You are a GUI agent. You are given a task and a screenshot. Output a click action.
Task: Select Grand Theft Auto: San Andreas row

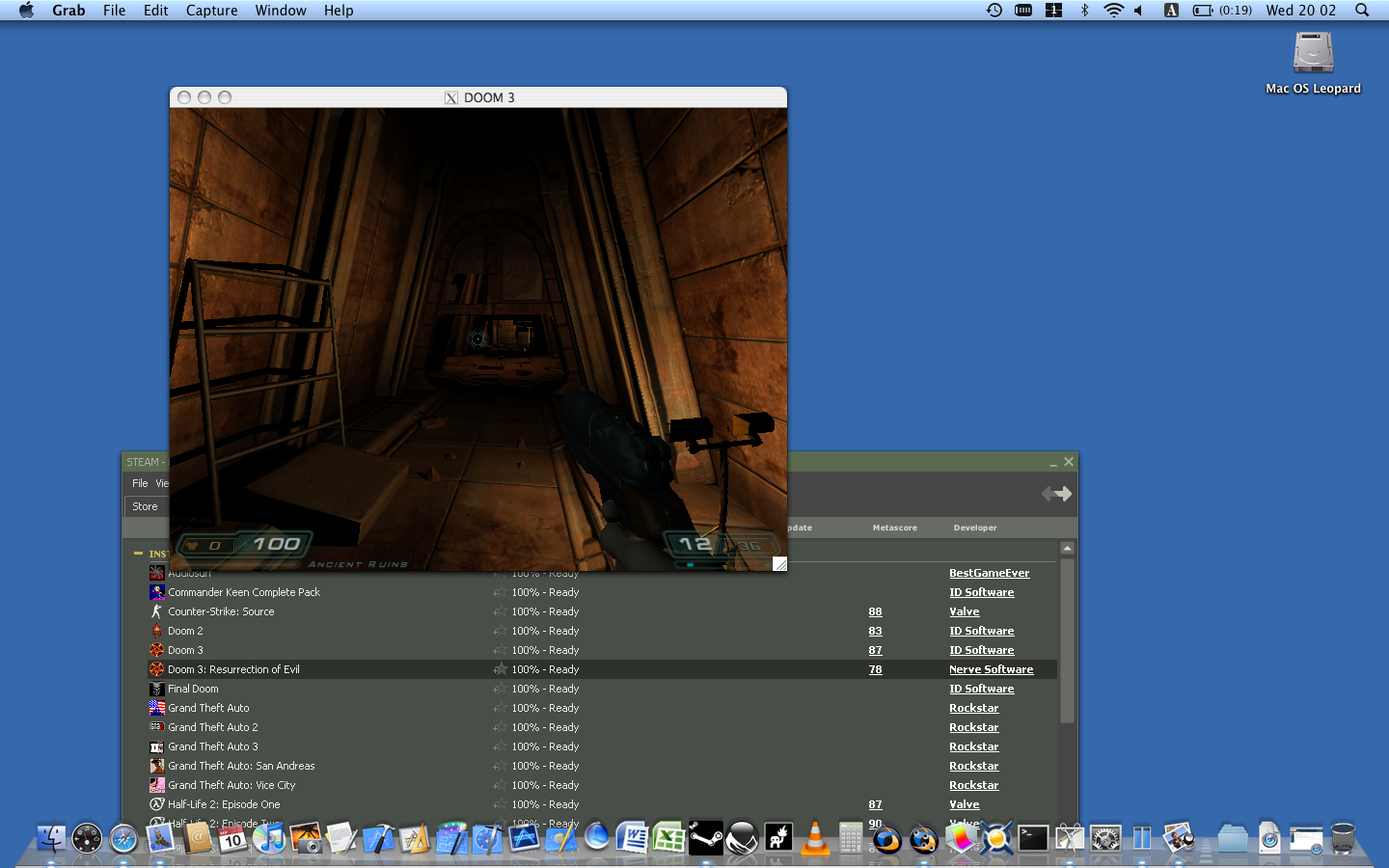click(603, 766)
